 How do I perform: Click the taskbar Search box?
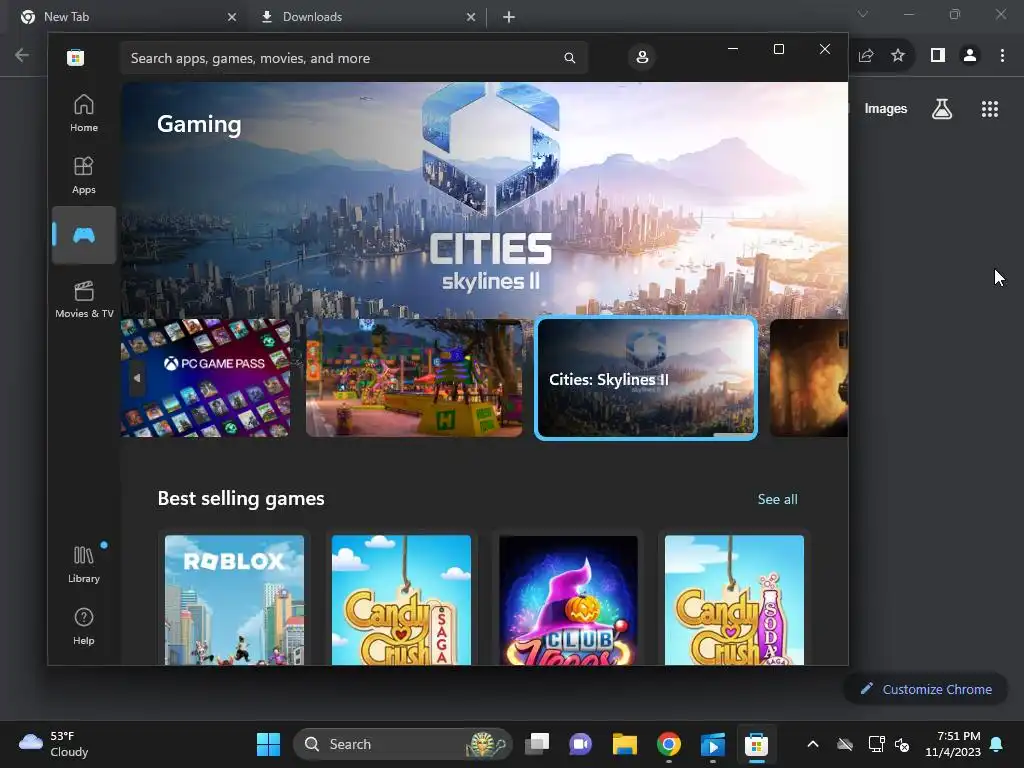point(403,744)
